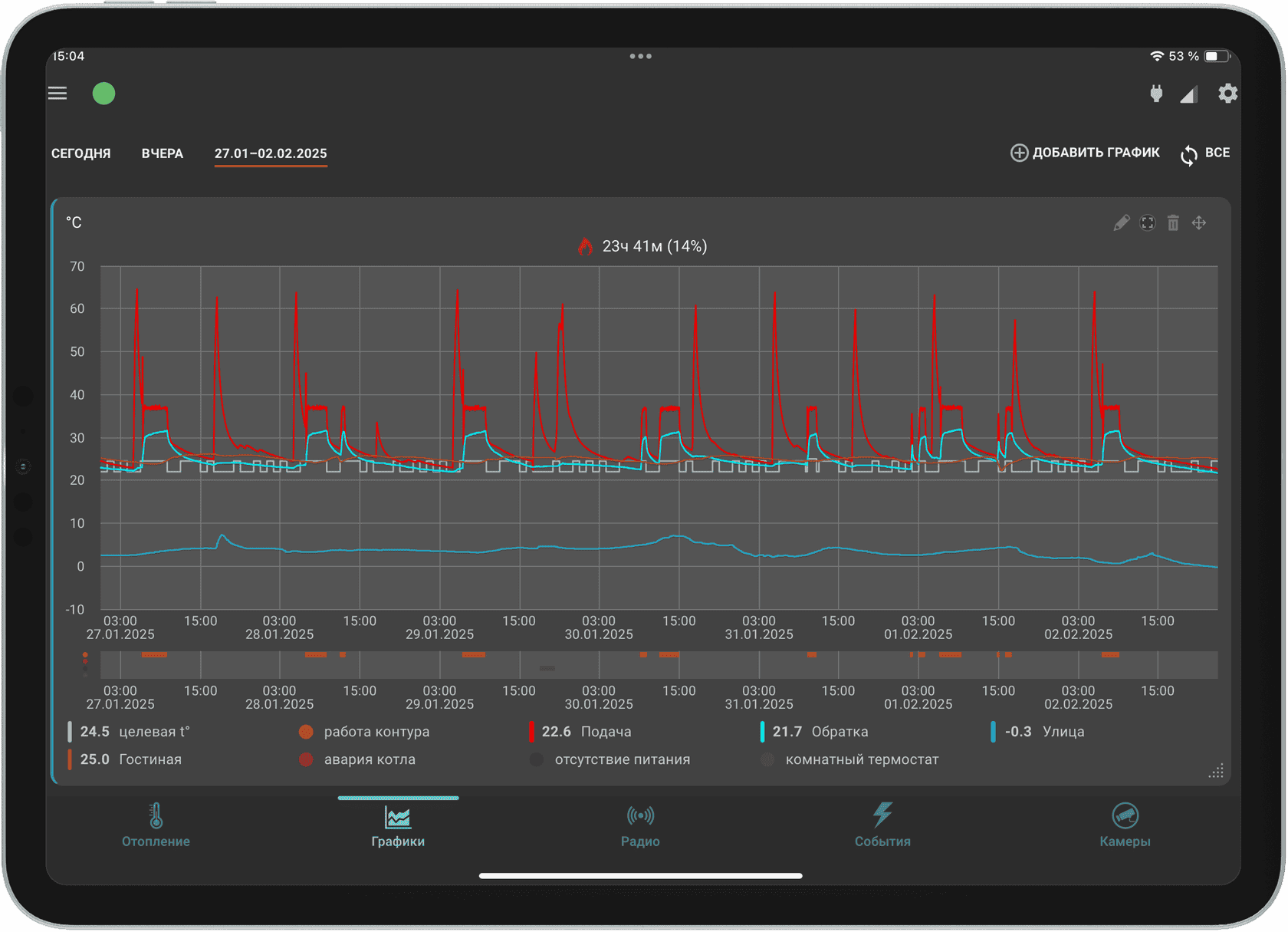Image resolution: width=1288 pixels, height=932 pixels.
Task: Add a new graph via Добавить график
Action: click(1085, 153)
